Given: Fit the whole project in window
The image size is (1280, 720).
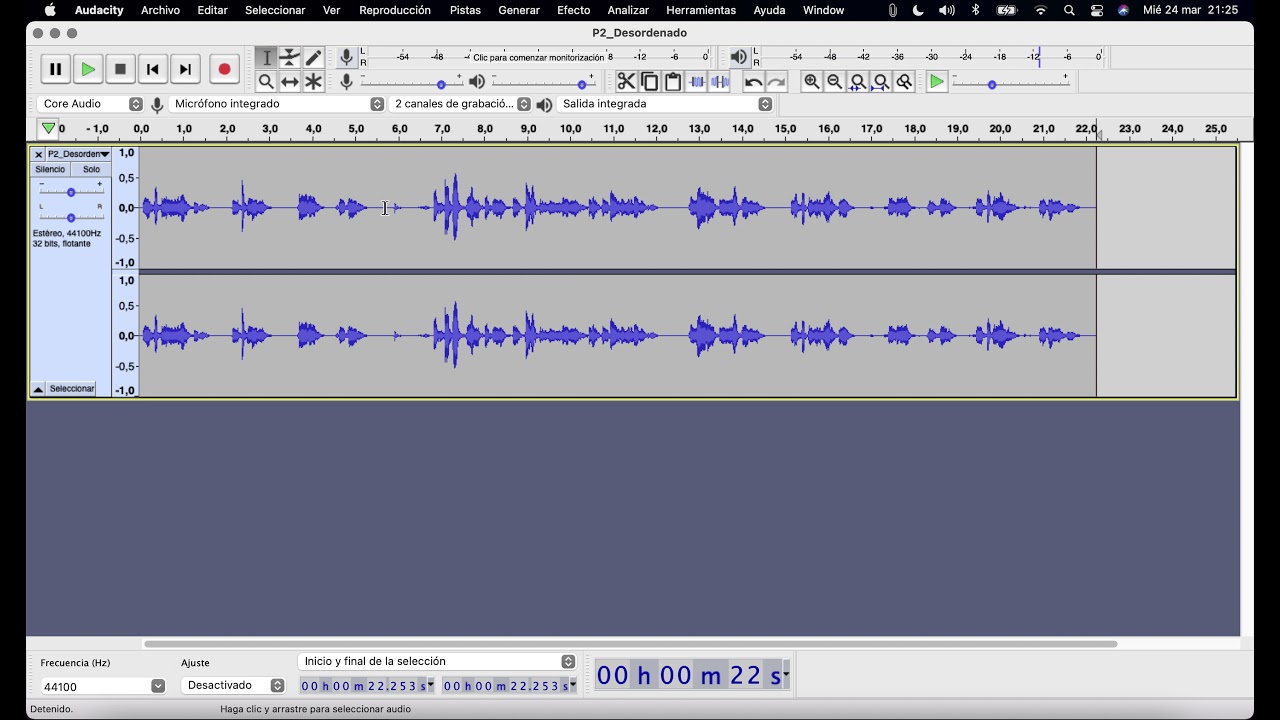Looking at the screenshot, I should 881,82.
